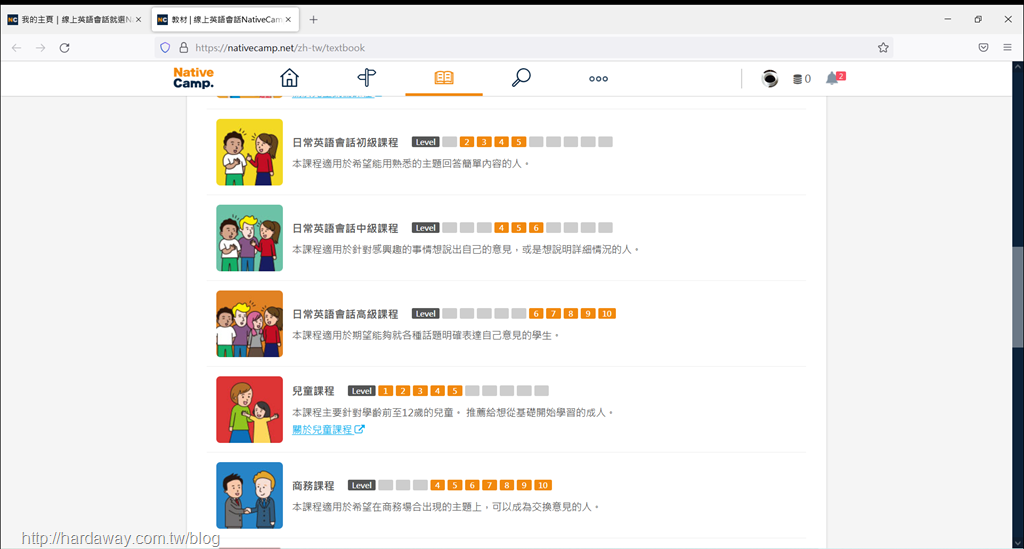Screen dimensions: 1024x549
Task: Click the site lock icon
Action: pos(184,48)
